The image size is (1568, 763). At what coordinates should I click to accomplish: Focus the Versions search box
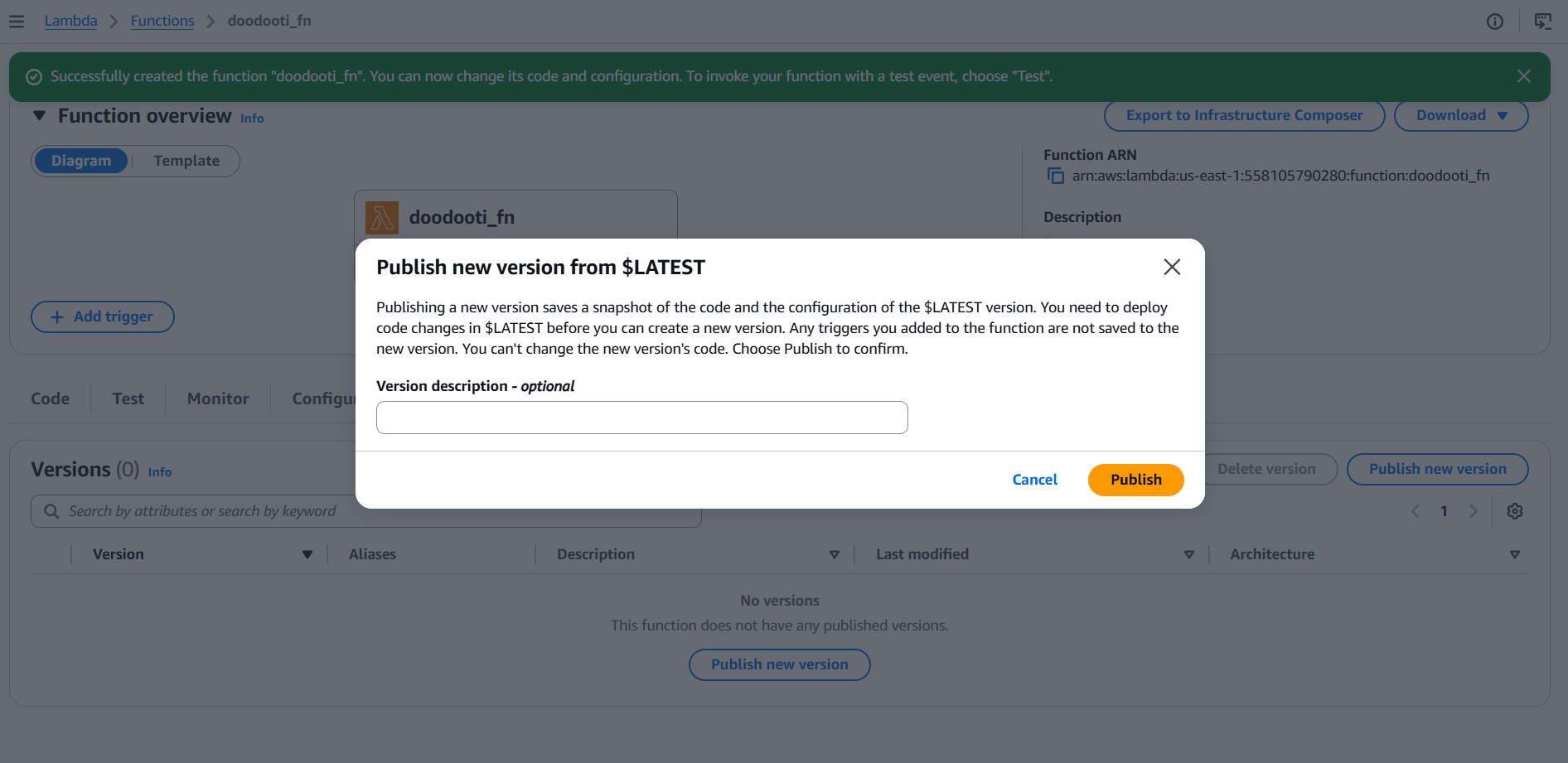(x=366, y=511)
